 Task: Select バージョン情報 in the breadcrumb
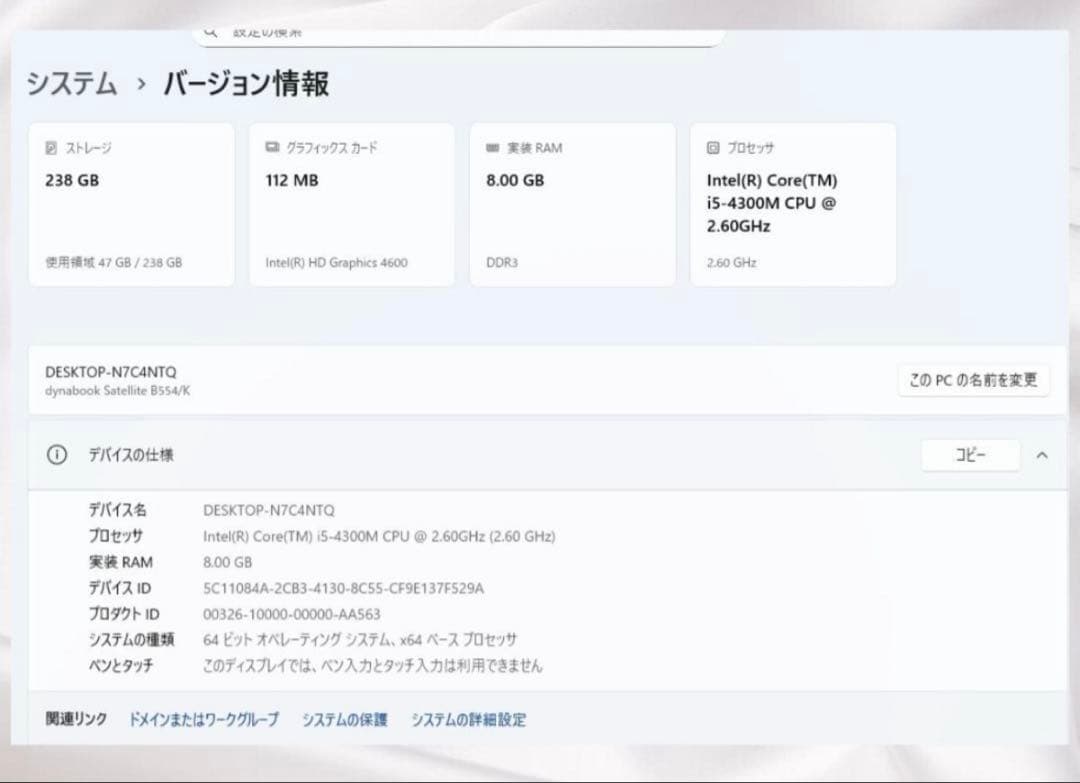point(245,86)
